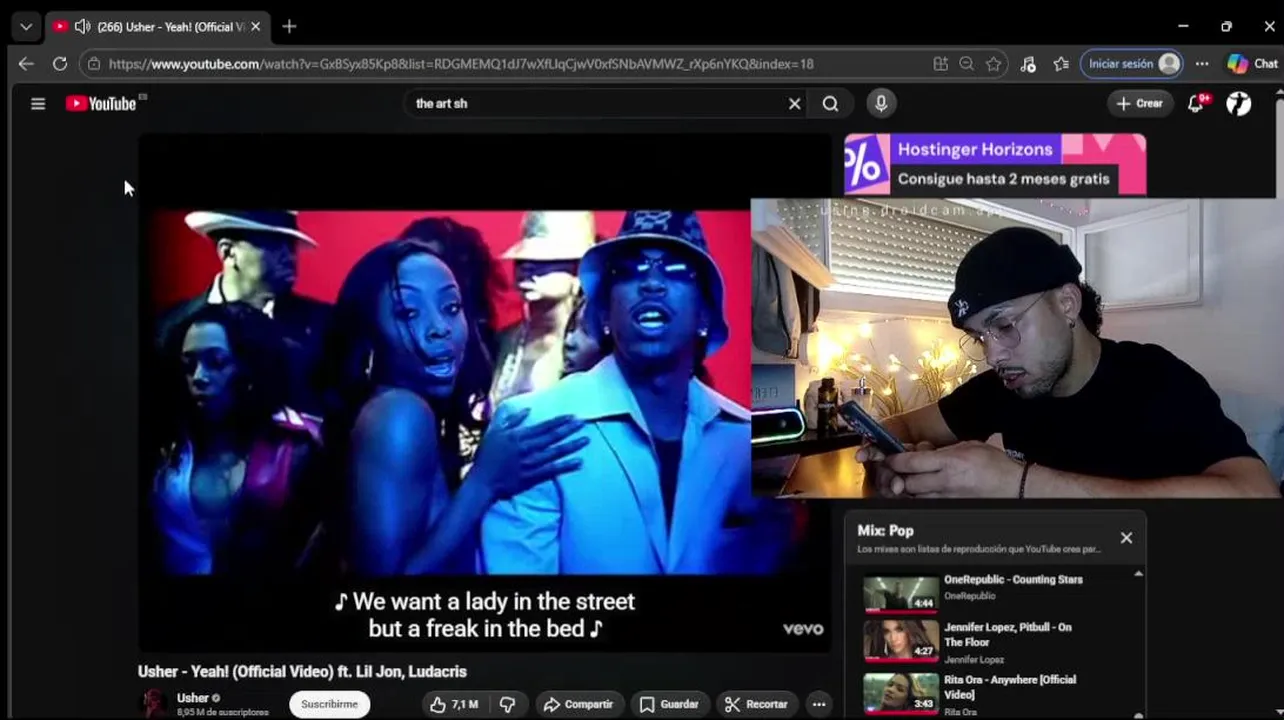Go back with the browser back arrow

pos(26,63)
